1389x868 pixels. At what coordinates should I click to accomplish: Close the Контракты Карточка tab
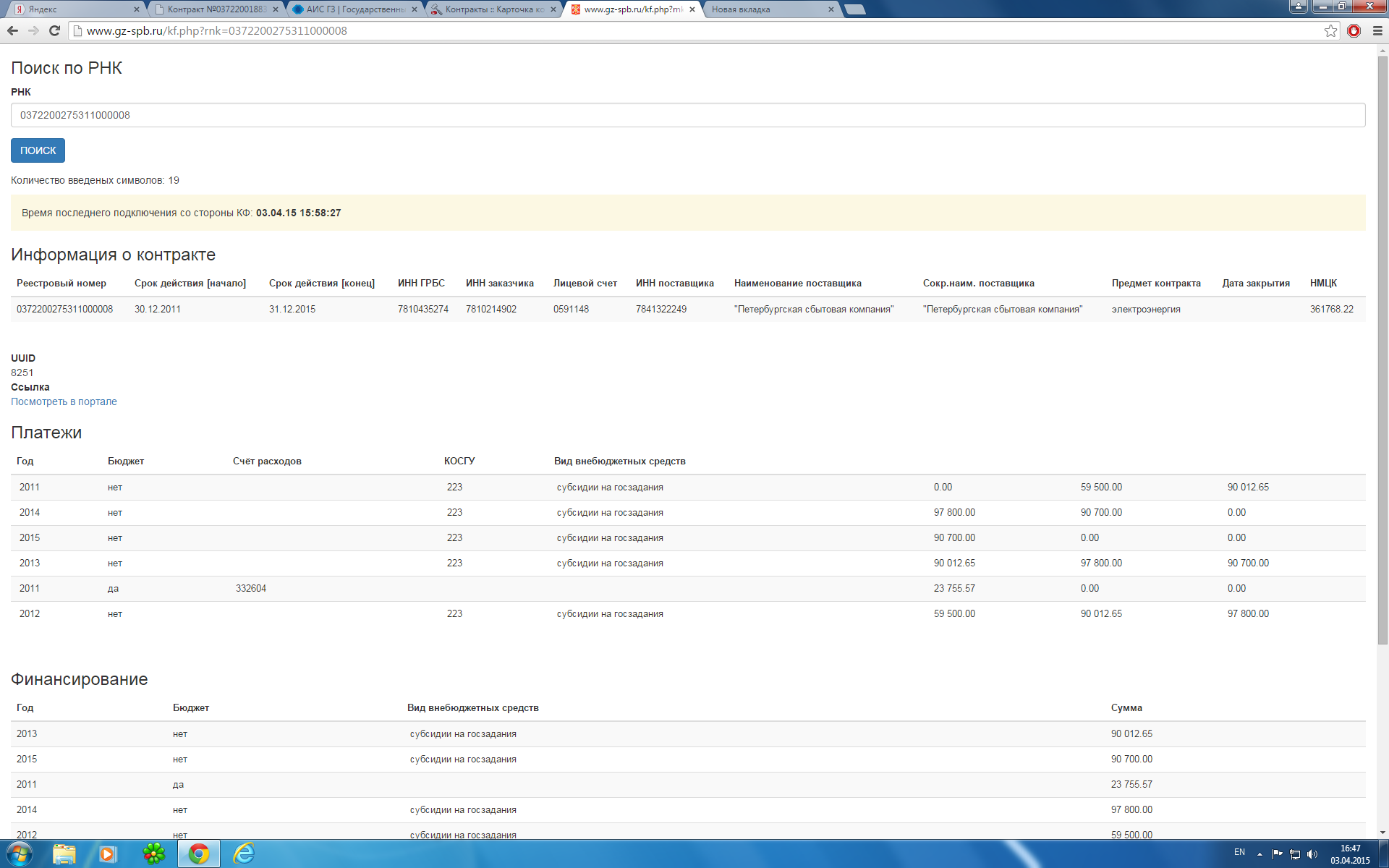click(553, 9)
